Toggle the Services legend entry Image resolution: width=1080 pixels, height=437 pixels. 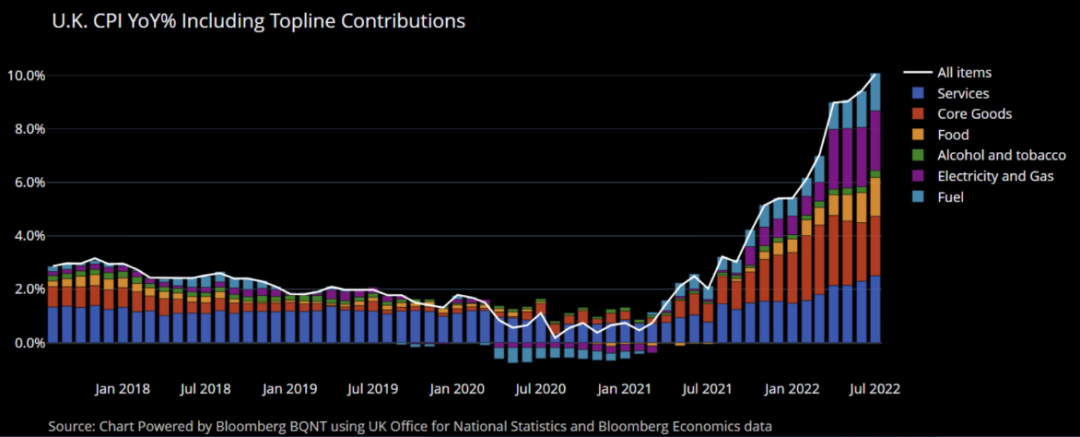(x=951, y=93)
